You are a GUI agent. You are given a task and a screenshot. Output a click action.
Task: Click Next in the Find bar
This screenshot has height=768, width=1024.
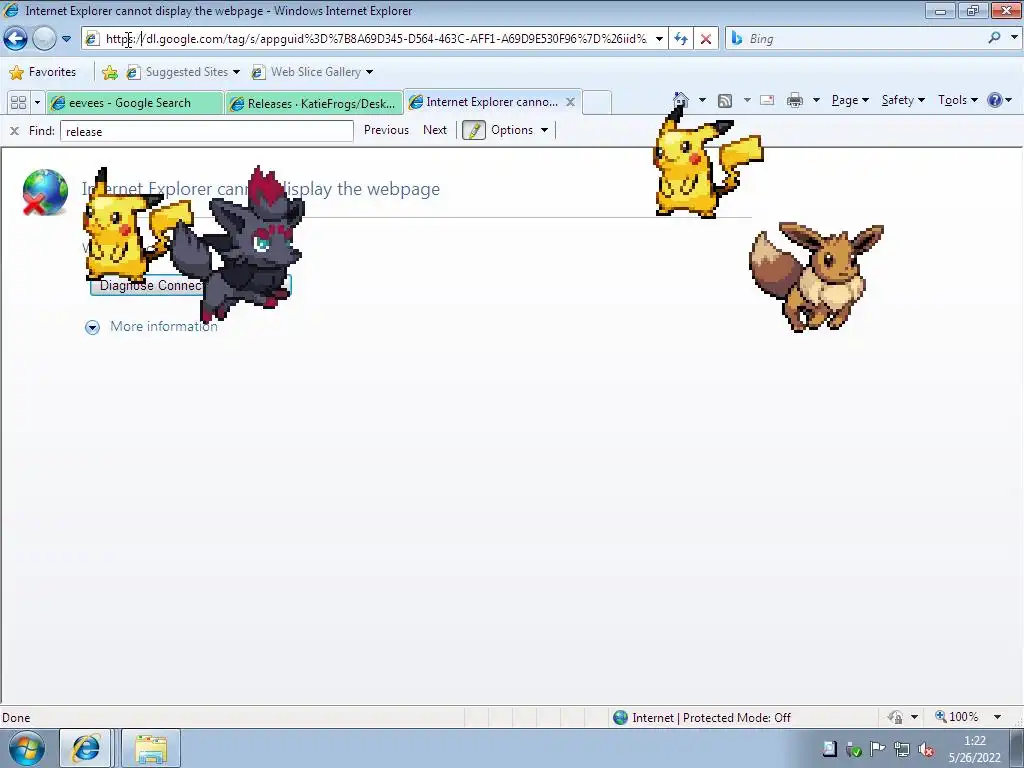(x=435, y=130)
